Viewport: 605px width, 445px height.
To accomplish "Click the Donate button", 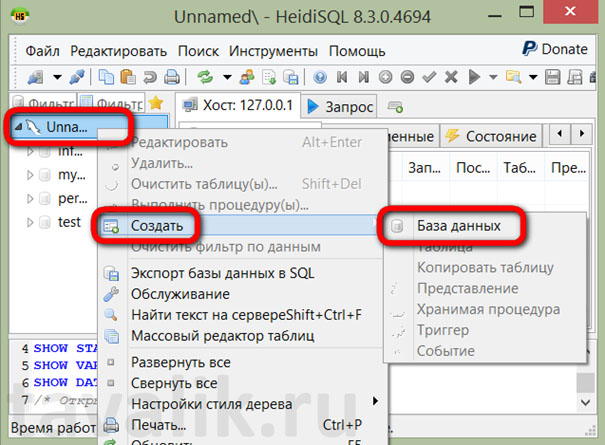I will [555, 49].
